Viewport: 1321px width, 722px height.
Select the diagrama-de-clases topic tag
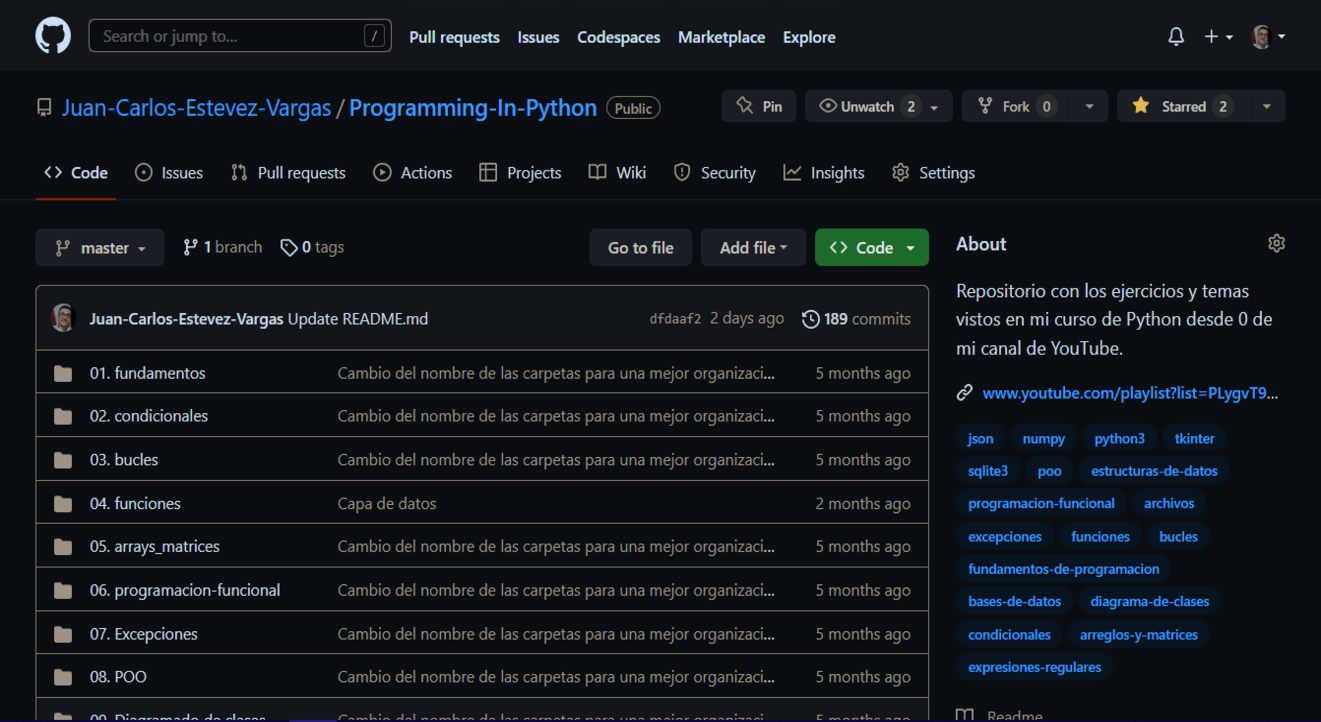click(1150, 601)
